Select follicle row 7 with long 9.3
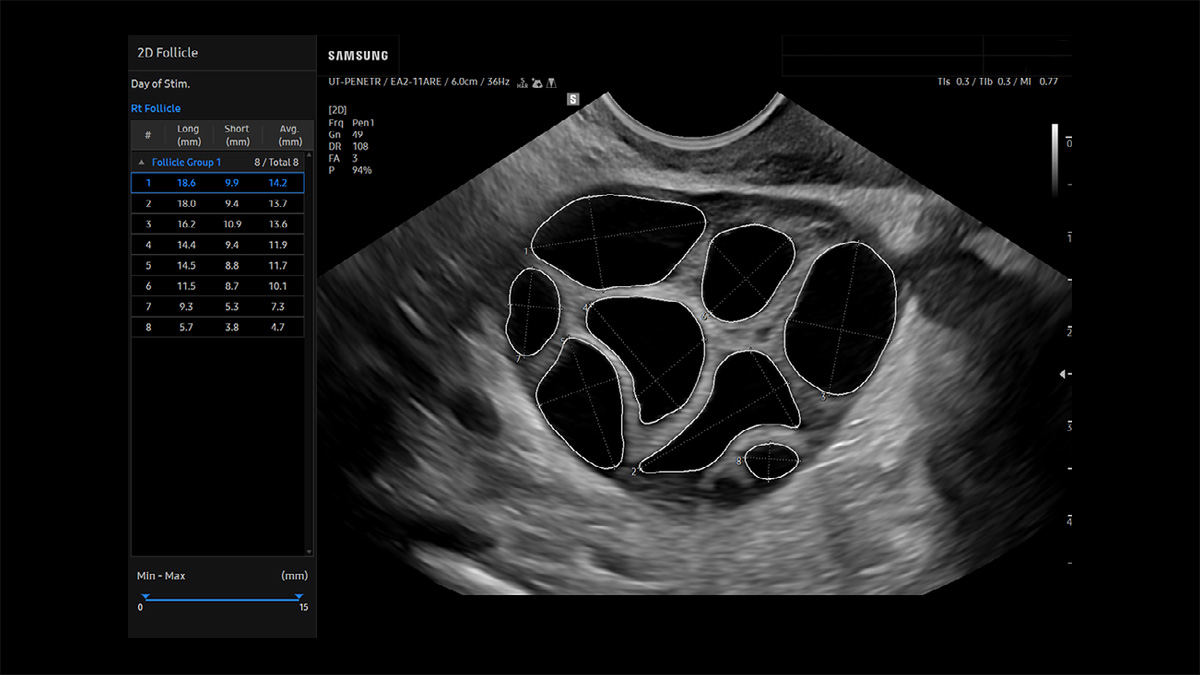 (x=217, y=307)
